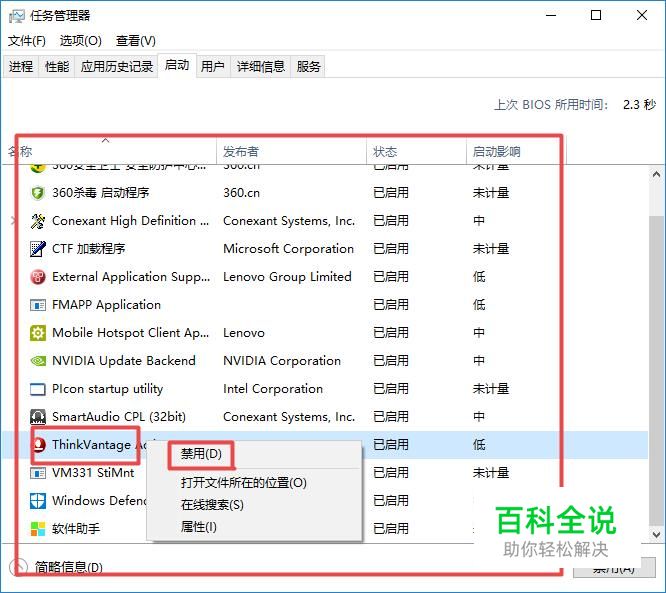
Task: Click the sort arrow above 名称 column
Action: coord(105,141)
